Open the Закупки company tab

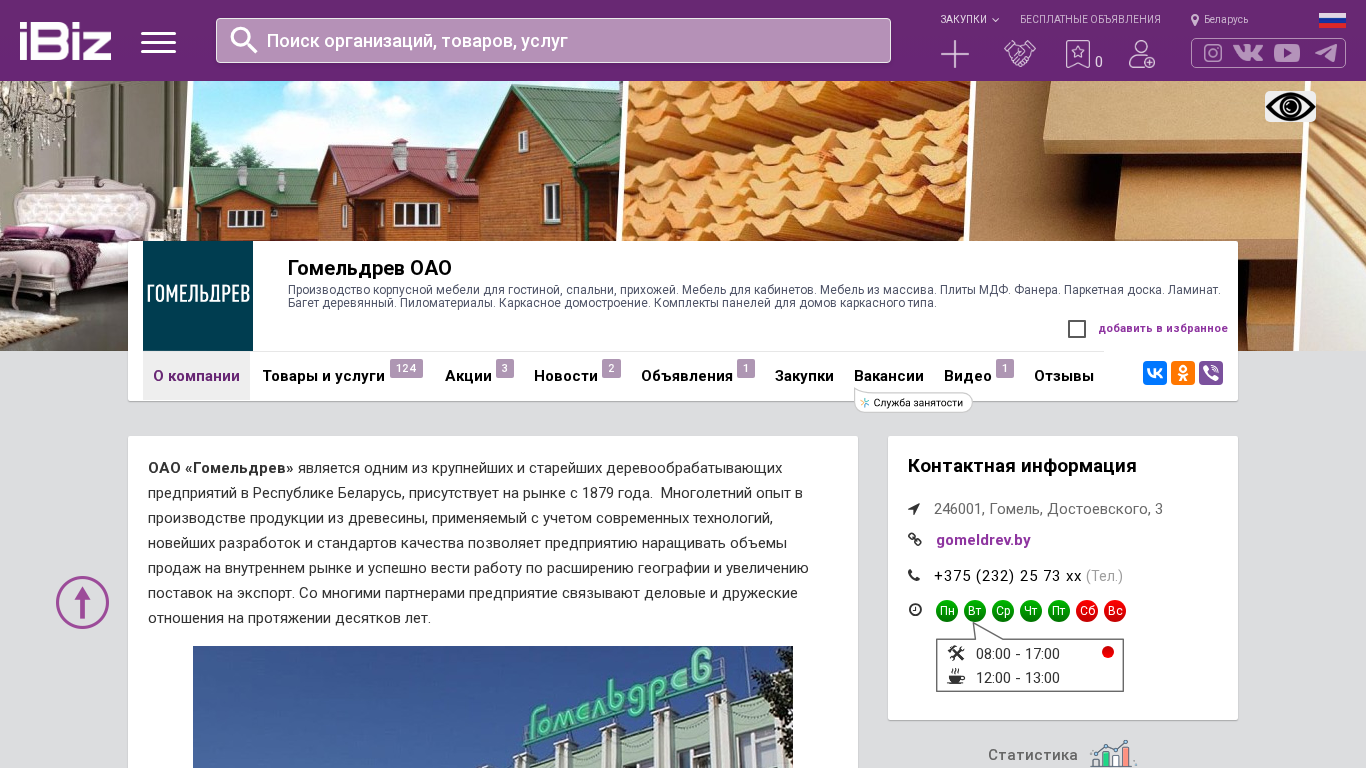coord(804,376)
